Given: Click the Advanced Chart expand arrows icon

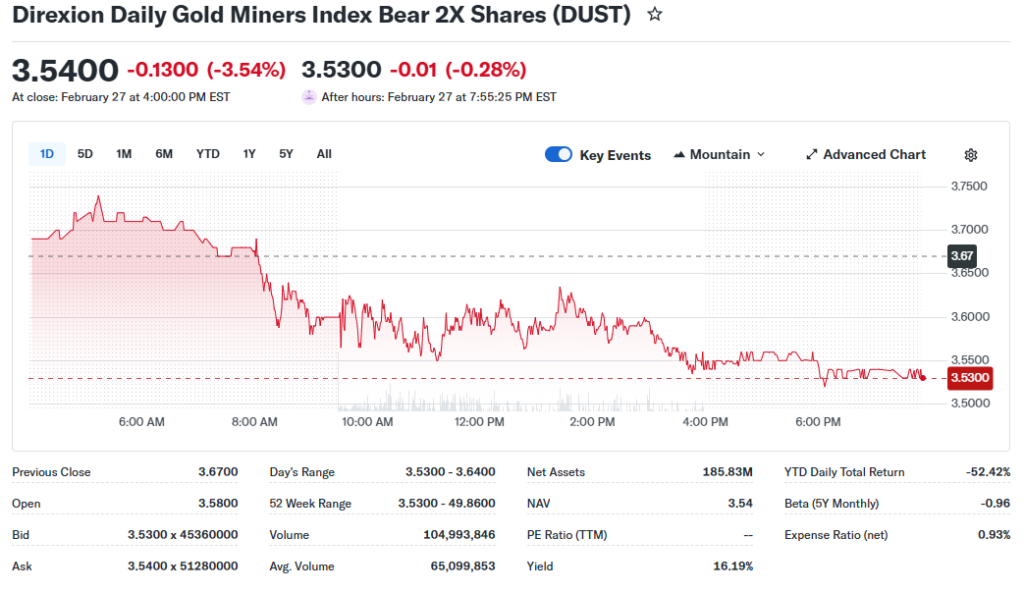Looking at the screenshot, I should 812,155.
